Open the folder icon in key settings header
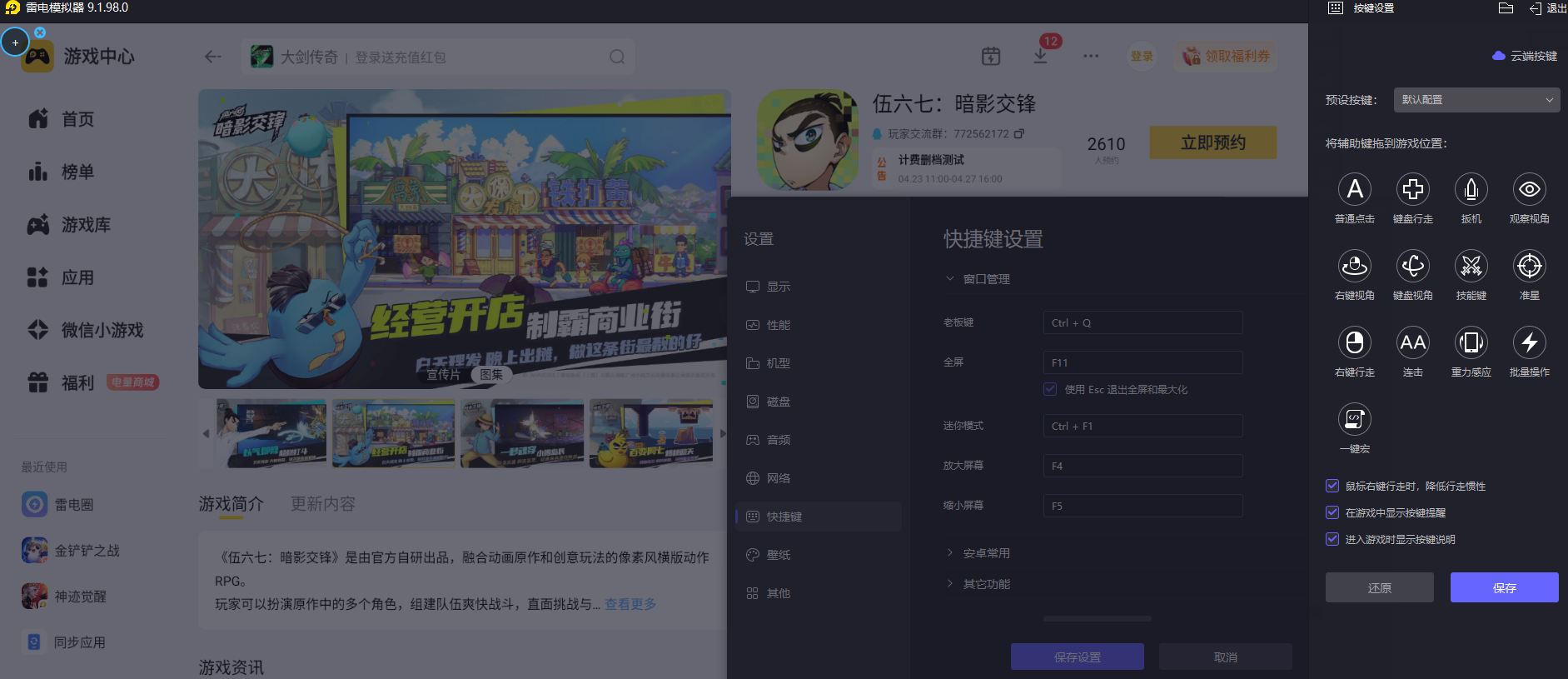1568x679 pixels. point(1506,8)
